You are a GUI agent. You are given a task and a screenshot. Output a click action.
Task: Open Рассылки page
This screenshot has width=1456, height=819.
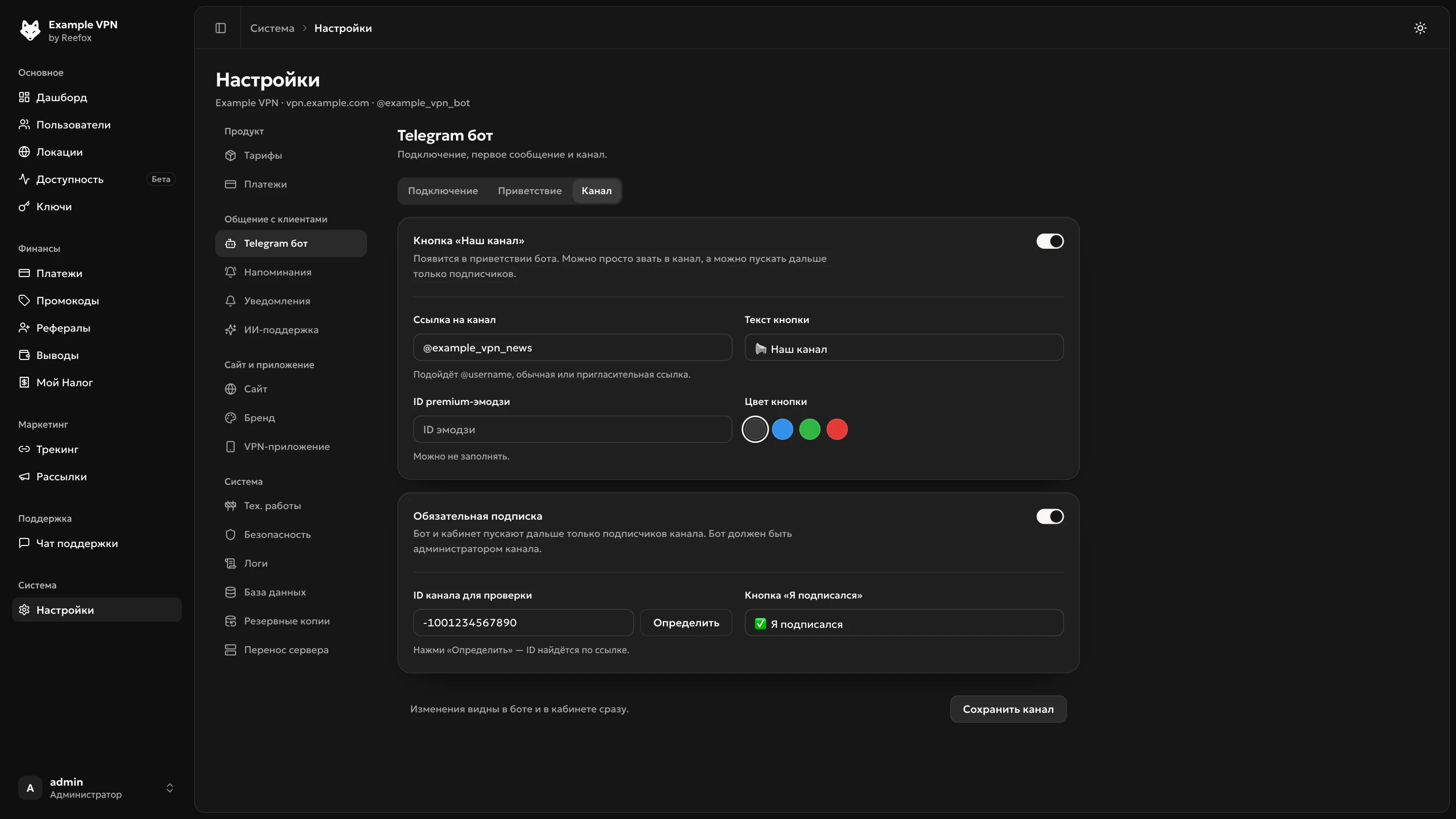pos(97,476)
